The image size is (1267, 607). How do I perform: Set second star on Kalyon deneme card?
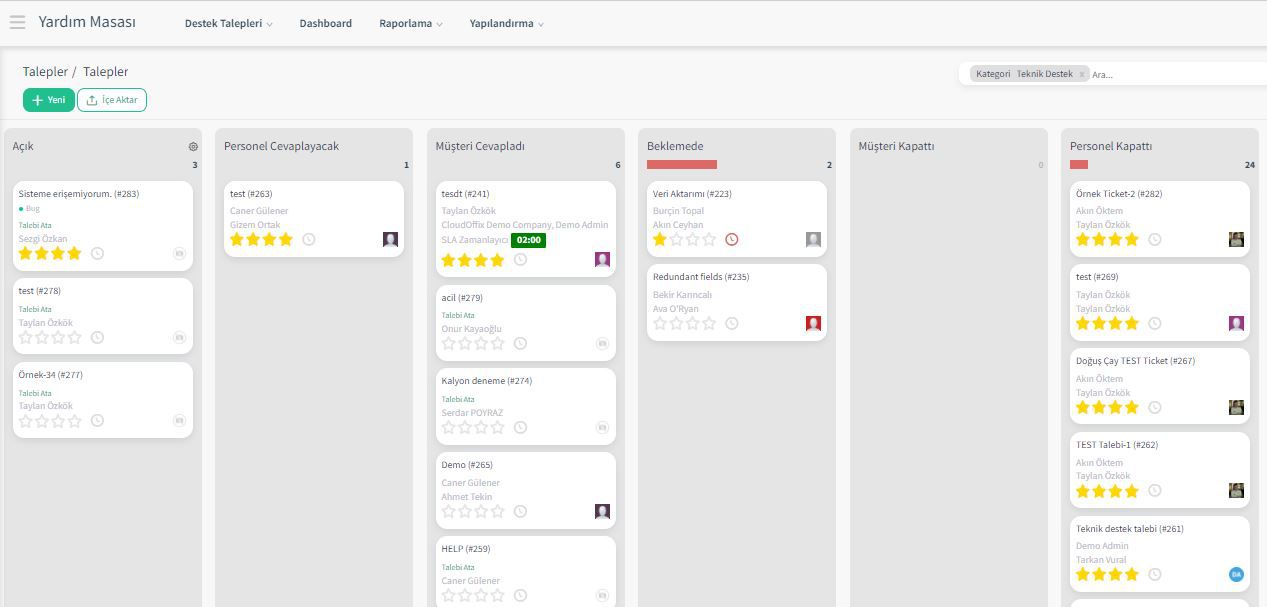[465, 428]
